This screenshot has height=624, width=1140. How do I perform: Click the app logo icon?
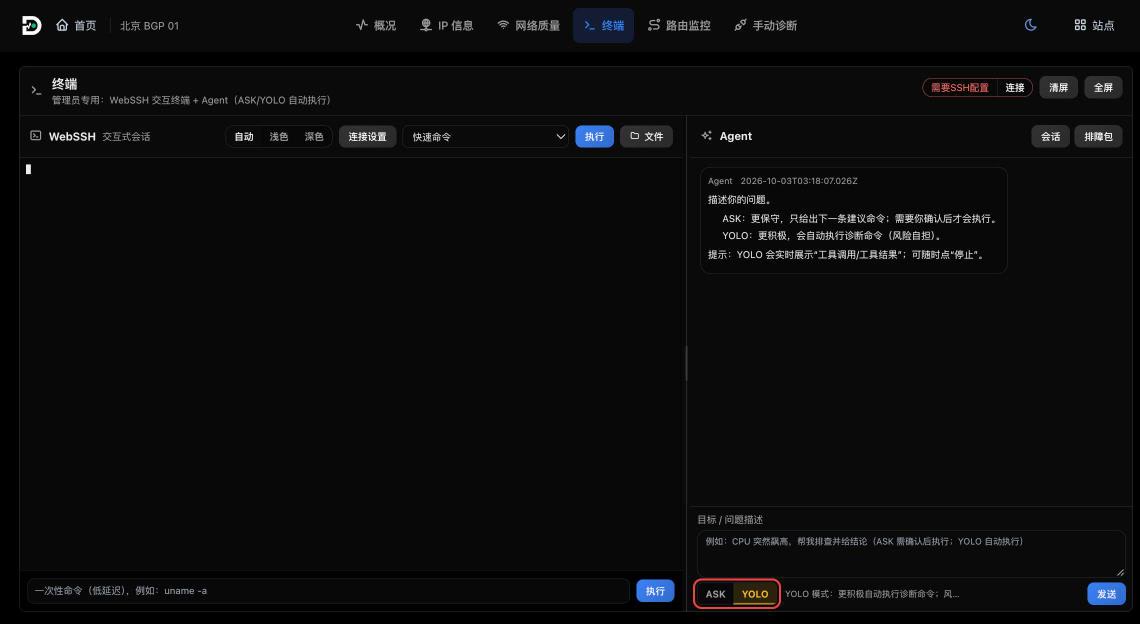pyautogui.click(x=31, y=25)
